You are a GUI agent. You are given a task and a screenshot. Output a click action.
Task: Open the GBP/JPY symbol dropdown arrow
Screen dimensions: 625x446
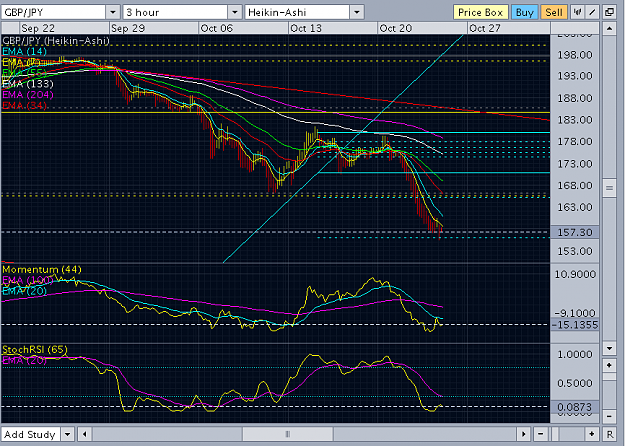click(x=113, y=12)
